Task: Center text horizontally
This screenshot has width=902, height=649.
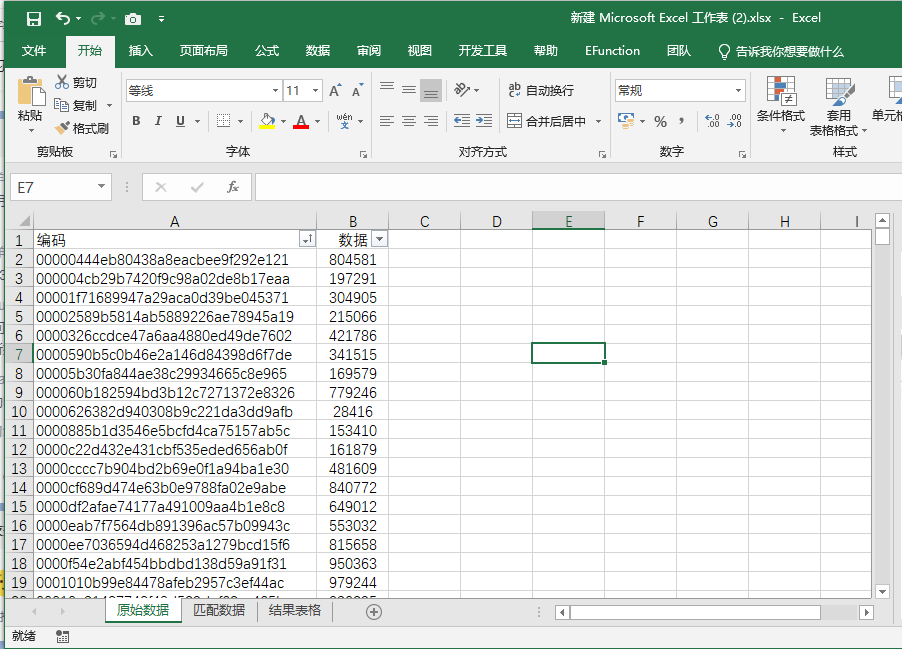Action: click(x=409, y=121)
